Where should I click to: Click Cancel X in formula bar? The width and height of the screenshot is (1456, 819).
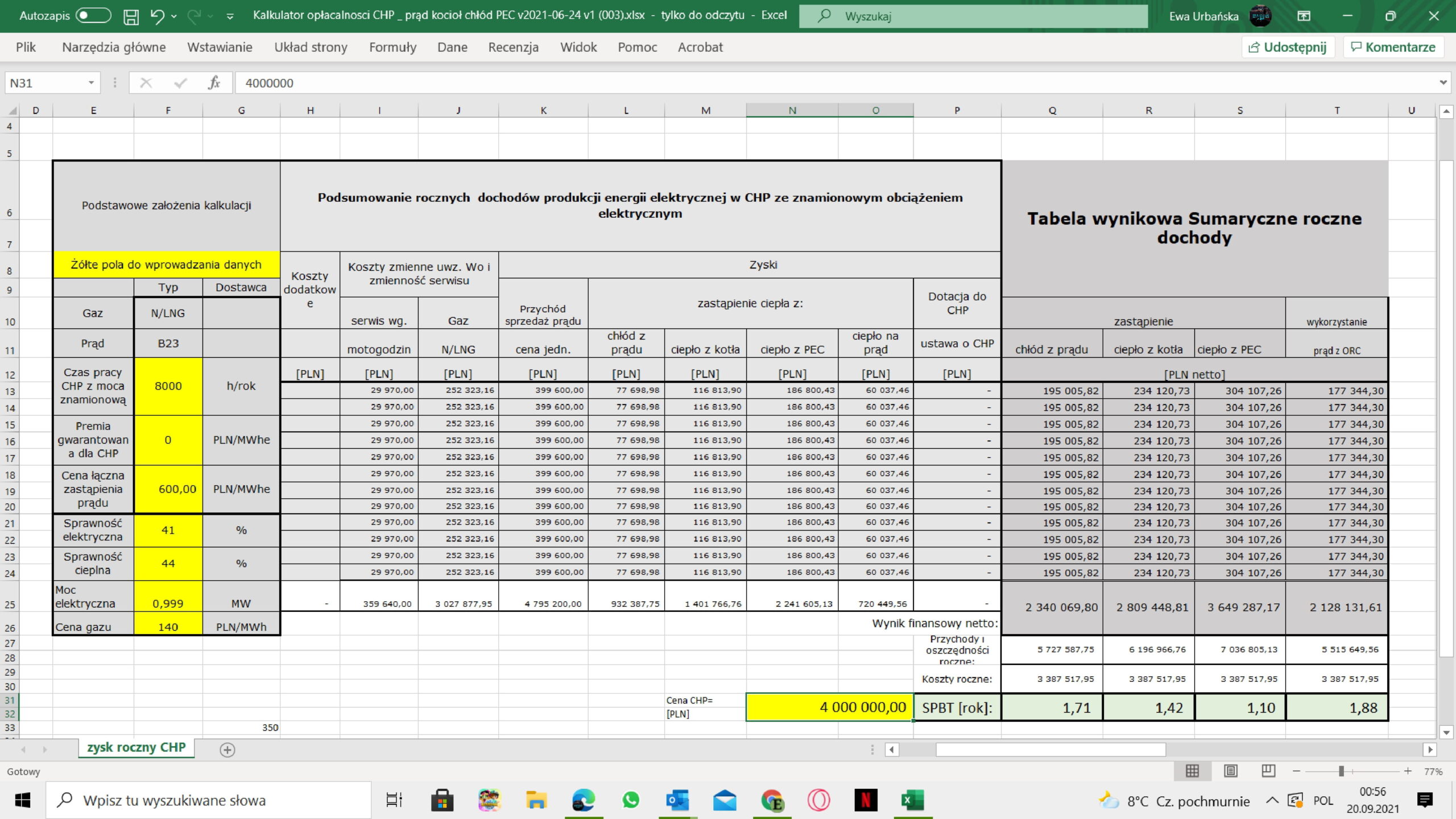(x=146, y=83)
